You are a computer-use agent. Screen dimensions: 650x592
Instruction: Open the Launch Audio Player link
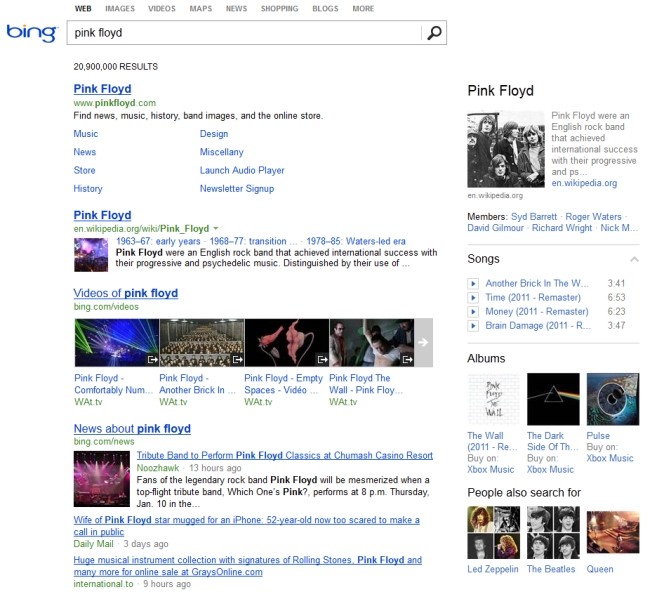(x=242, y=171)
